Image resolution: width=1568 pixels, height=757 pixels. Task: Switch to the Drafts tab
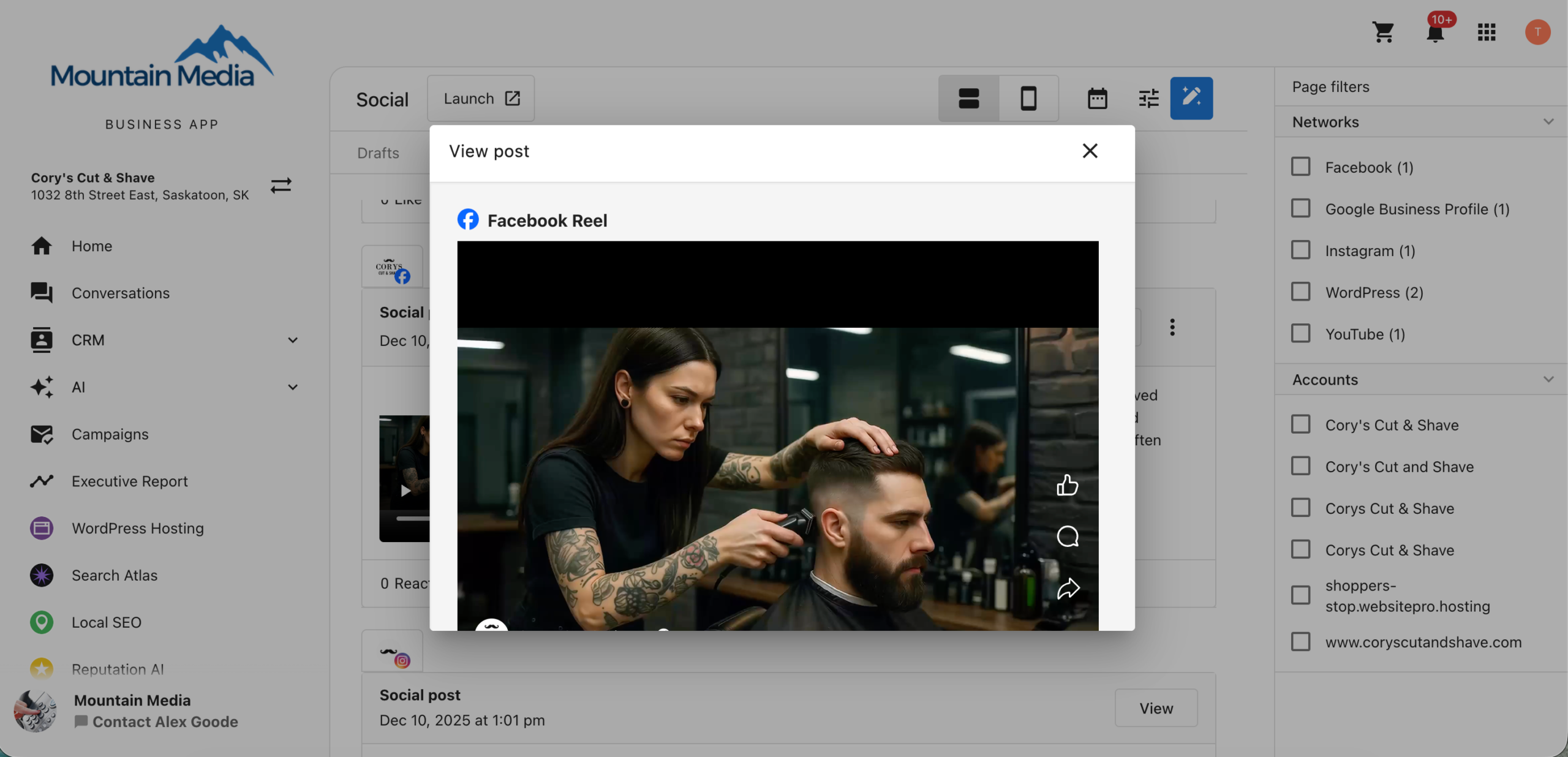[x=378, y=153]
